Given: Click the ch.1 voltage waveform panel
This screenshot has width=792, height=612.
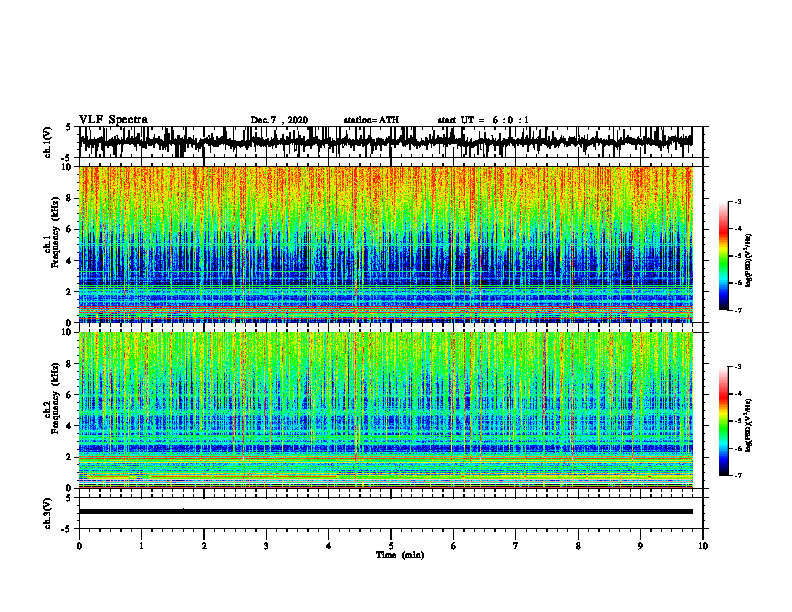Looking at the screenshot, I should [391, 142].
